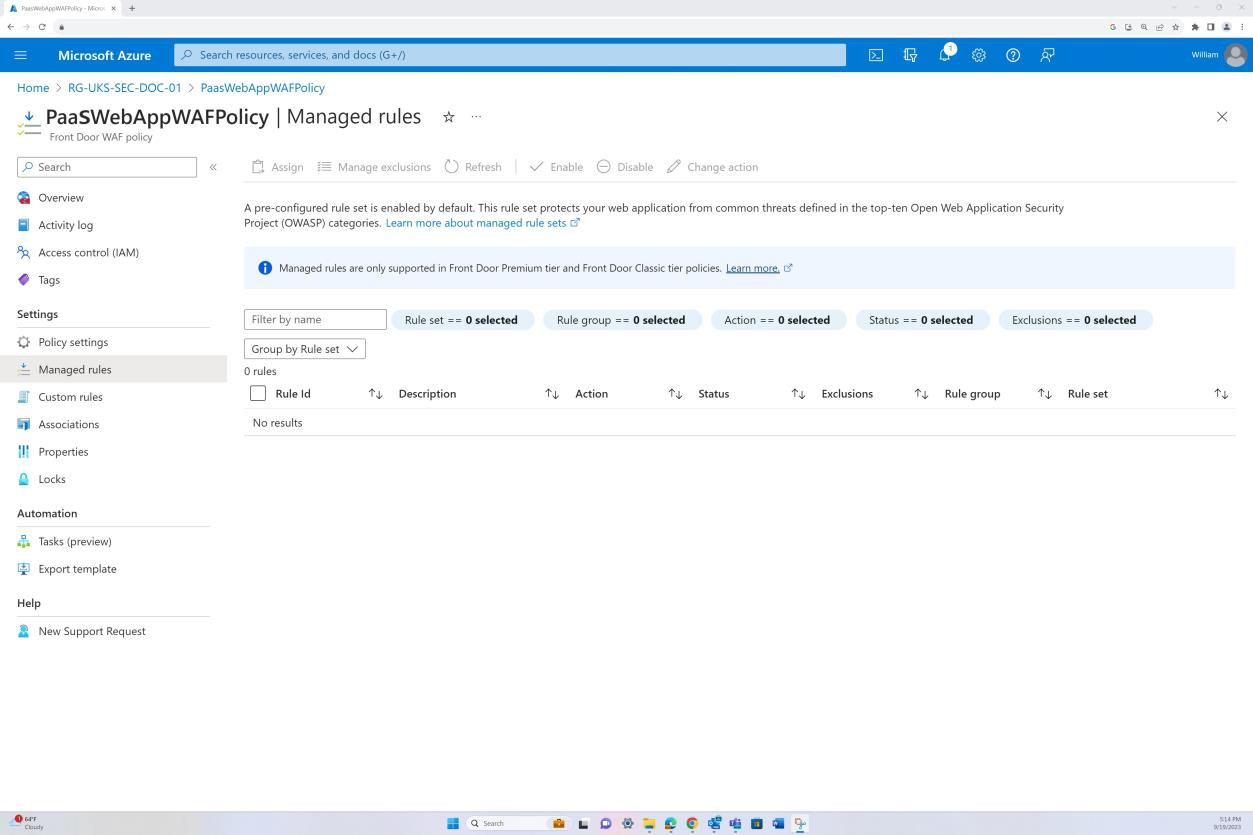
Task: Click the RG-UKS-SEC-DOC-01 breadcrumb
Action: click(x=124, y=87)
